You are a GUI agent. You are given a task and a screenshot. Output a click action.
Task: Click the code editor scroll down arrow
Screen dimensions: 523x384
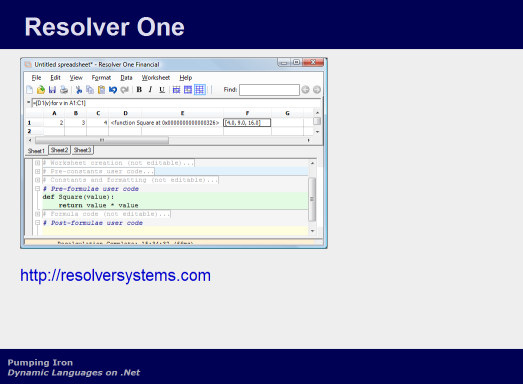pyautogui.click(x=312, y=231)
